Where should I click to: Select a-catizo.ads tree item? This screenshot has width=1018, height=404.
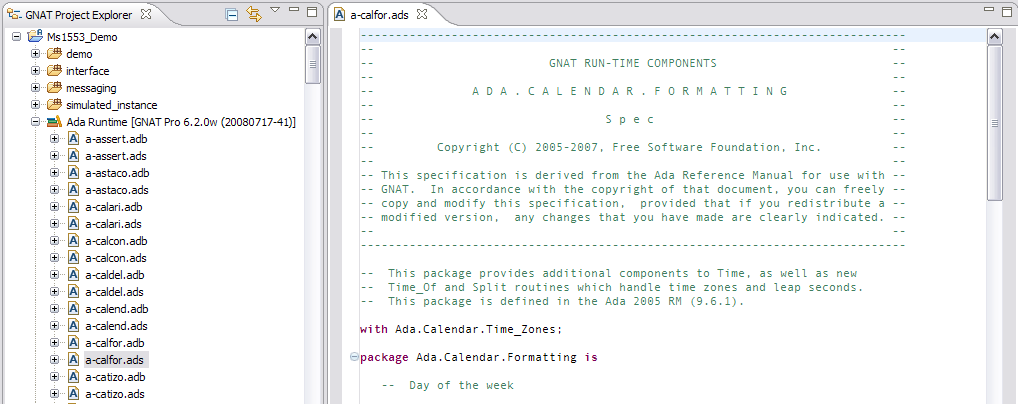(115, 393)
